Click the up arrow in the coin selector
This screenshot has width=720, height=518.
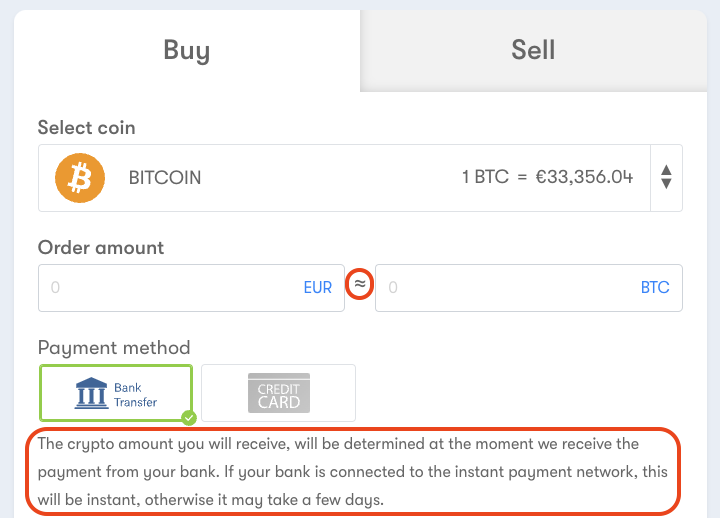666,170
